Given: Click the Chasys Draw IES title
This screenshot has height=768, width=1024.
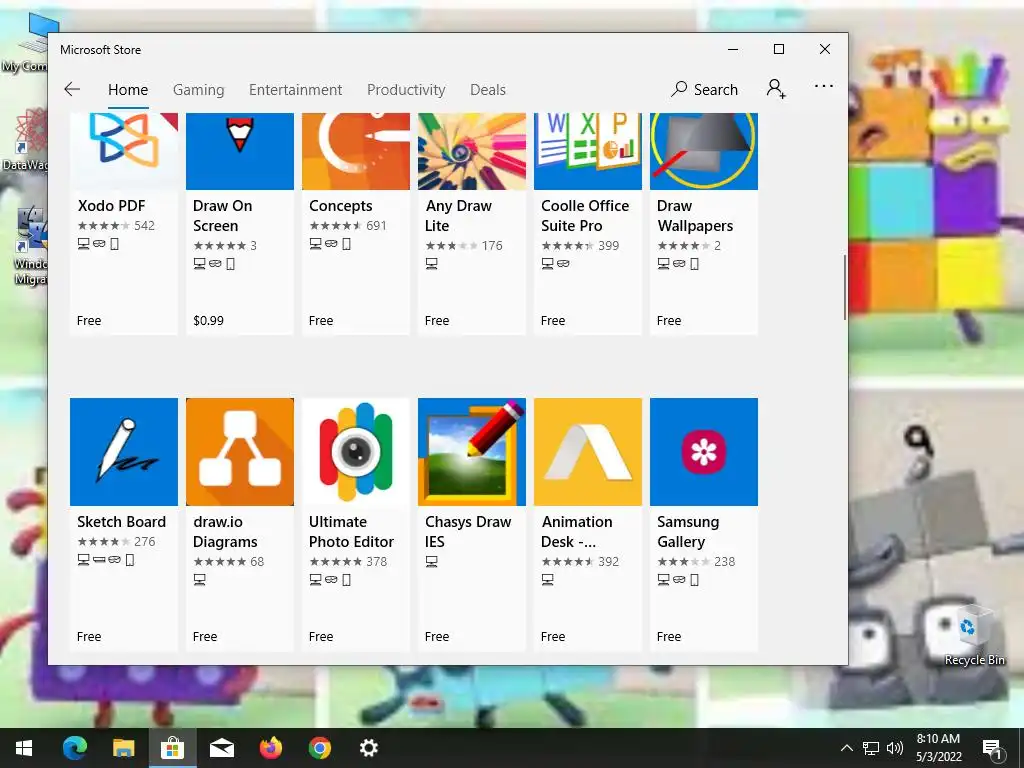Looking at the screenshot, I should click(468, 532).
